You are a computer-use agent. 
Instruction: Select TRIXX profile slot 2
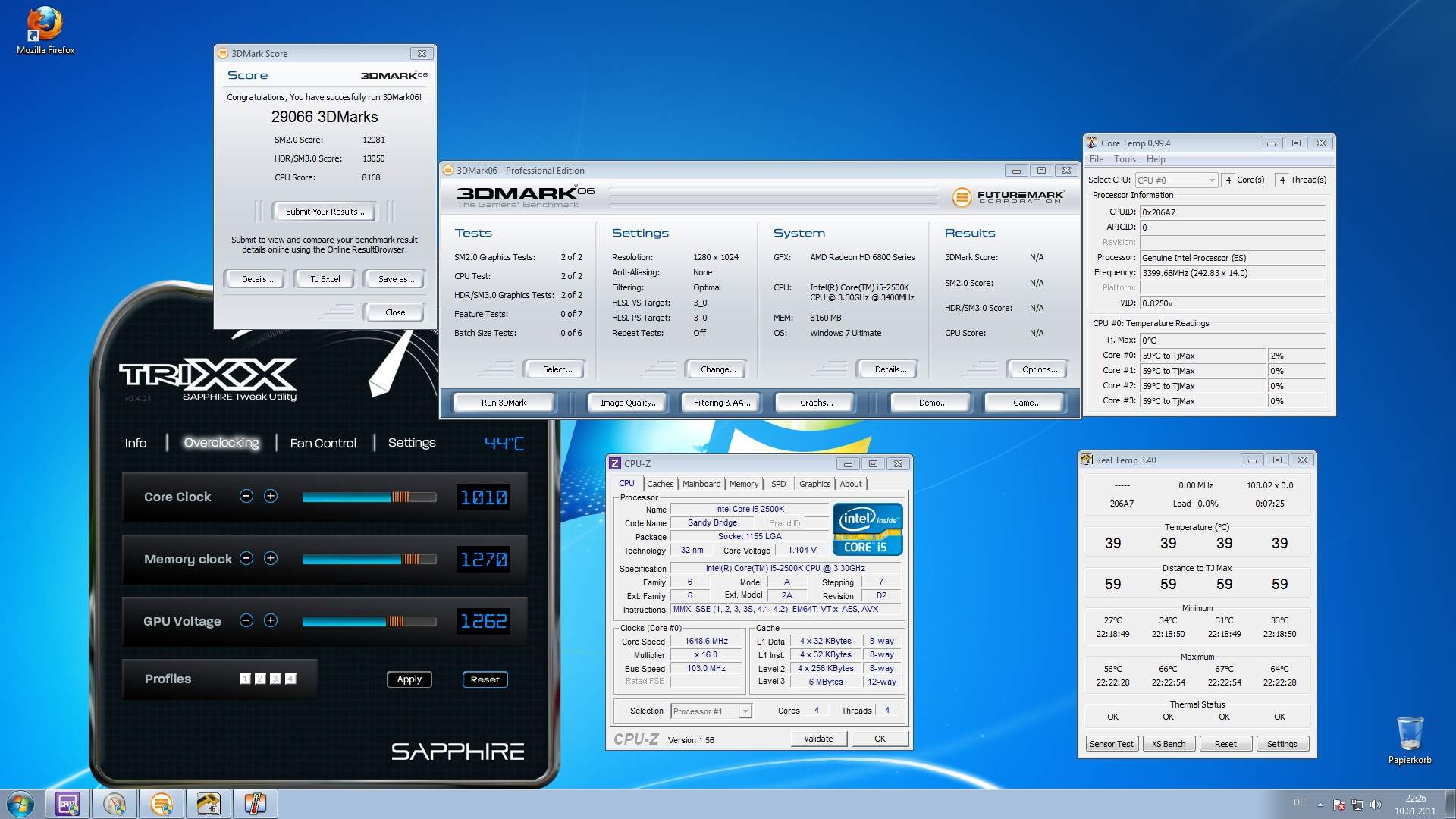click(260, 679)
